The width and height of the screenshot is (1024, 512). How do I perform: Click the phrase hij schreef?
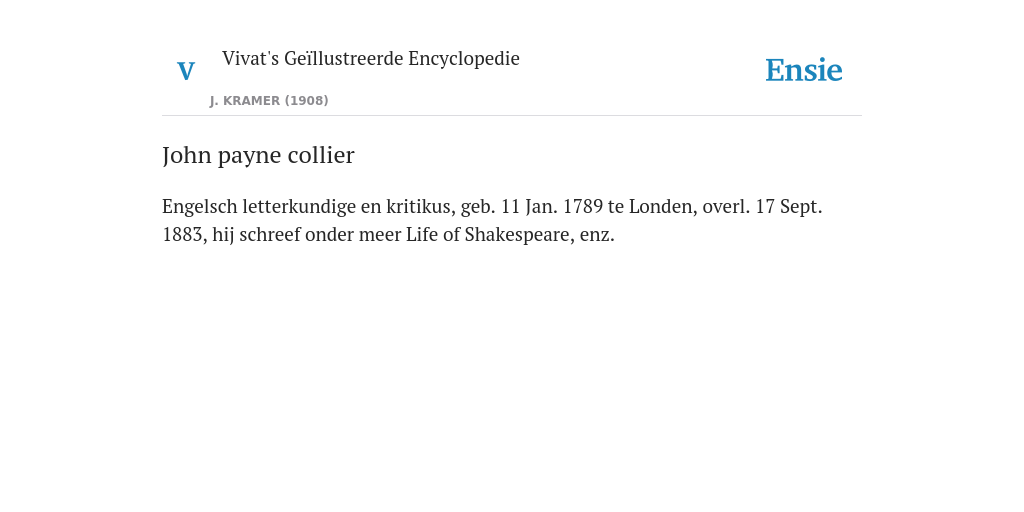tap(256, 234)
